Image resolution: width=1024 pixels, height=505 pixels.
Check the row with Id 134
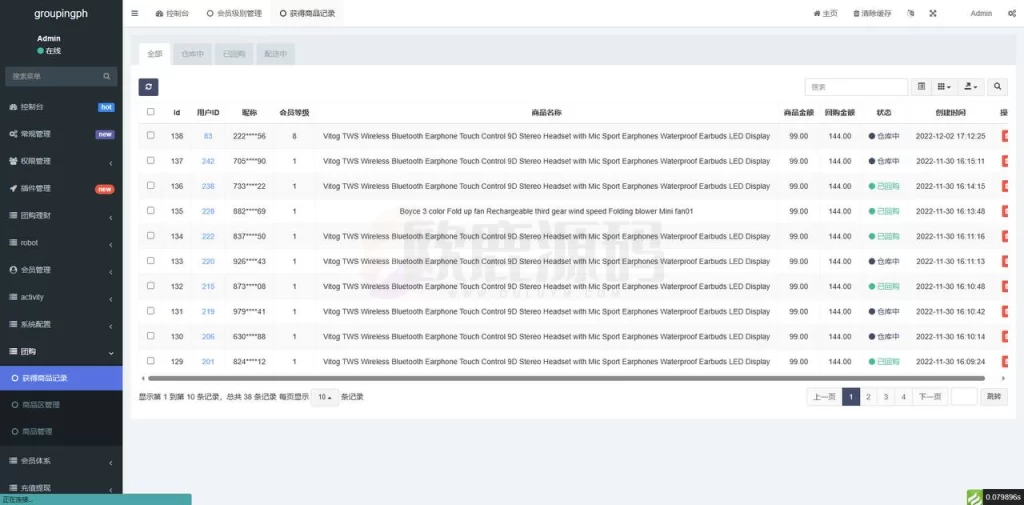pyautogui.click(x=151, y=235)
